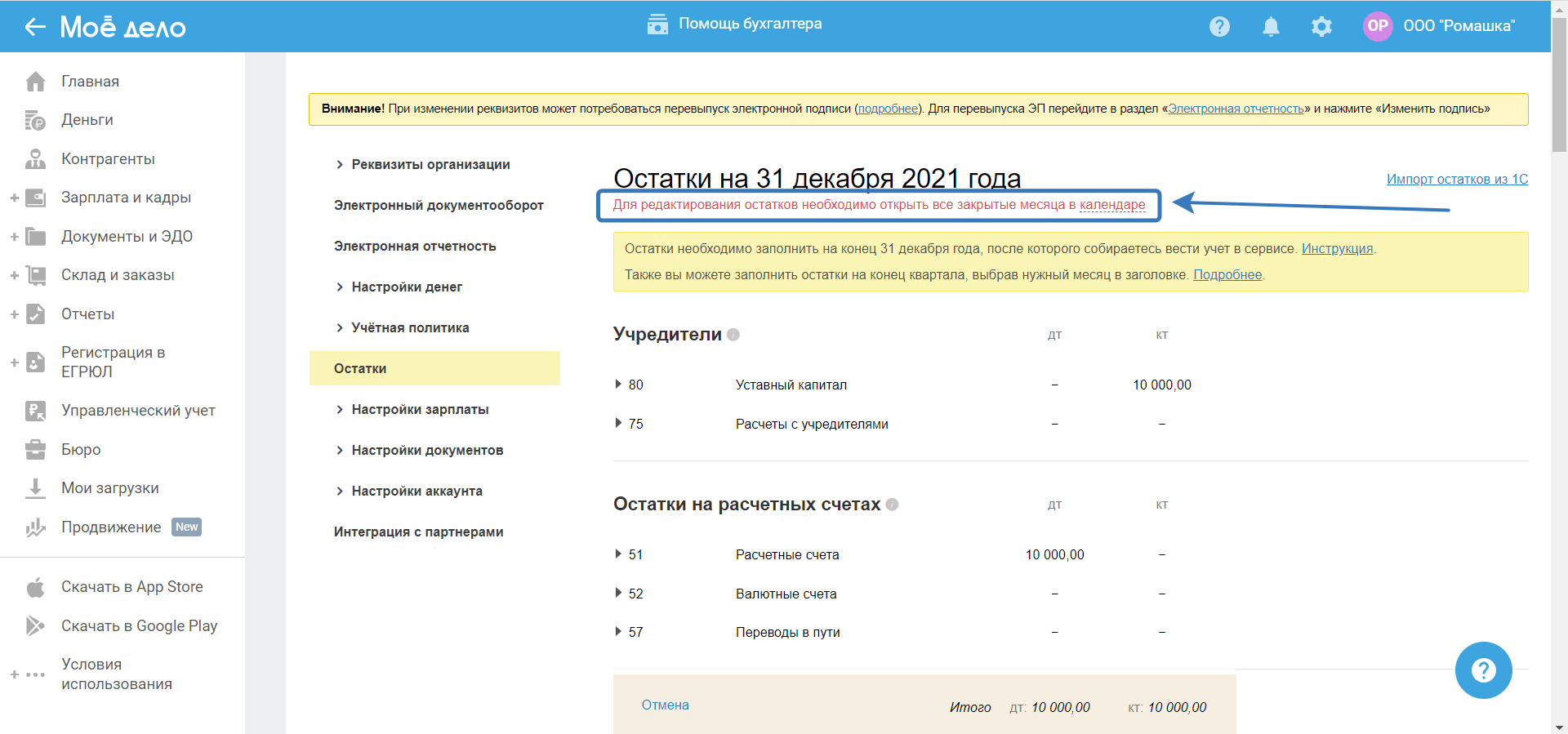Open the floating help chat button

pyautogui.click(x=1483, y=670)
